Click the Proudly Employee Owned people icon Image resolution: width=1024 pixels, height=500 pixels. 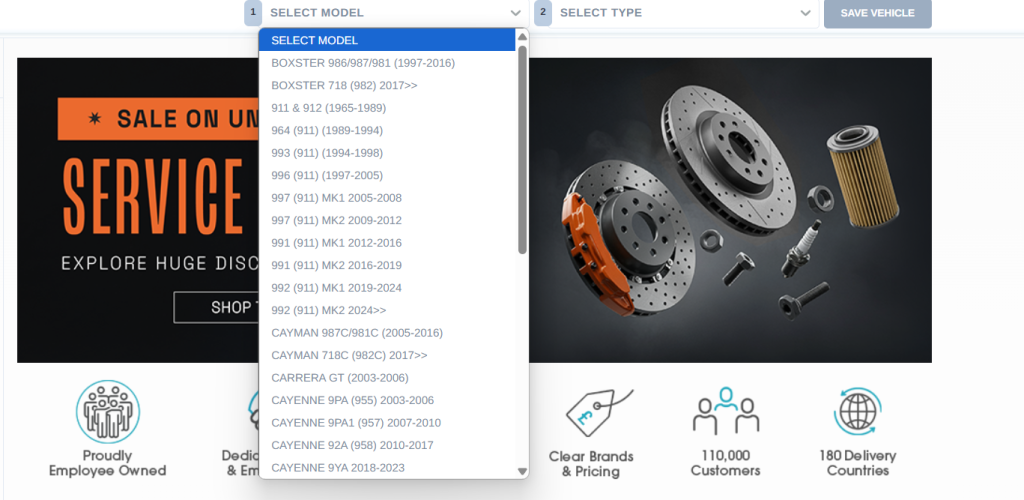(108, 412)
